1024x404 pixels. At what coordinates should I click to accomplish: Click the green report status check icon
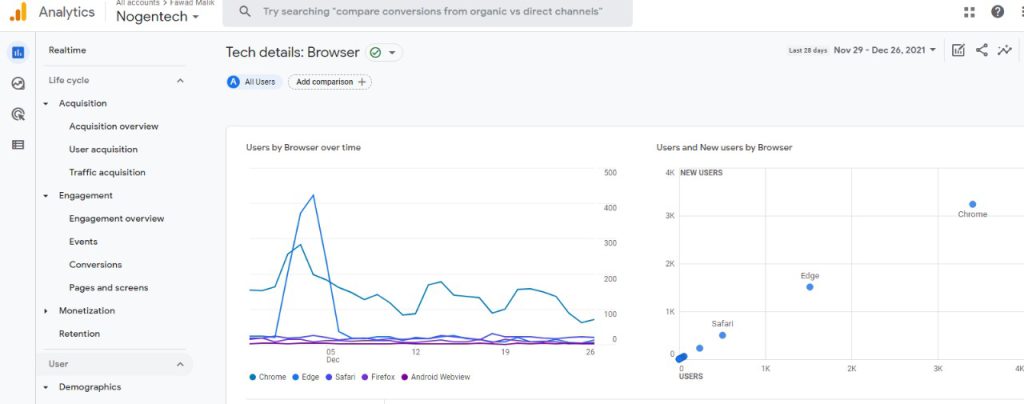click(375, 53)
